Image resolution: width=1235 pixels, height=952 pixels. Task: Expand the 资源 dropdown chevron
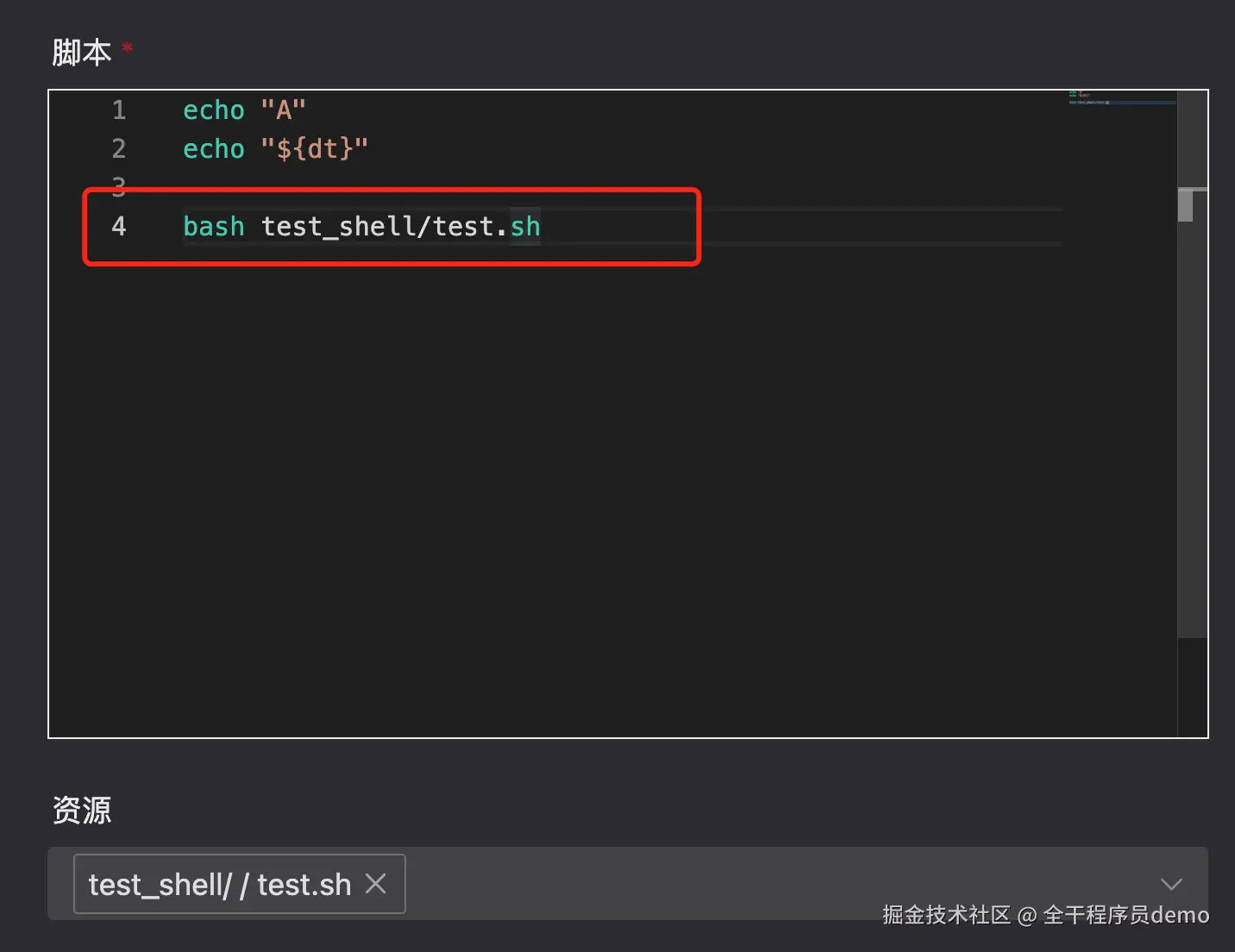tap(1170, 884)
